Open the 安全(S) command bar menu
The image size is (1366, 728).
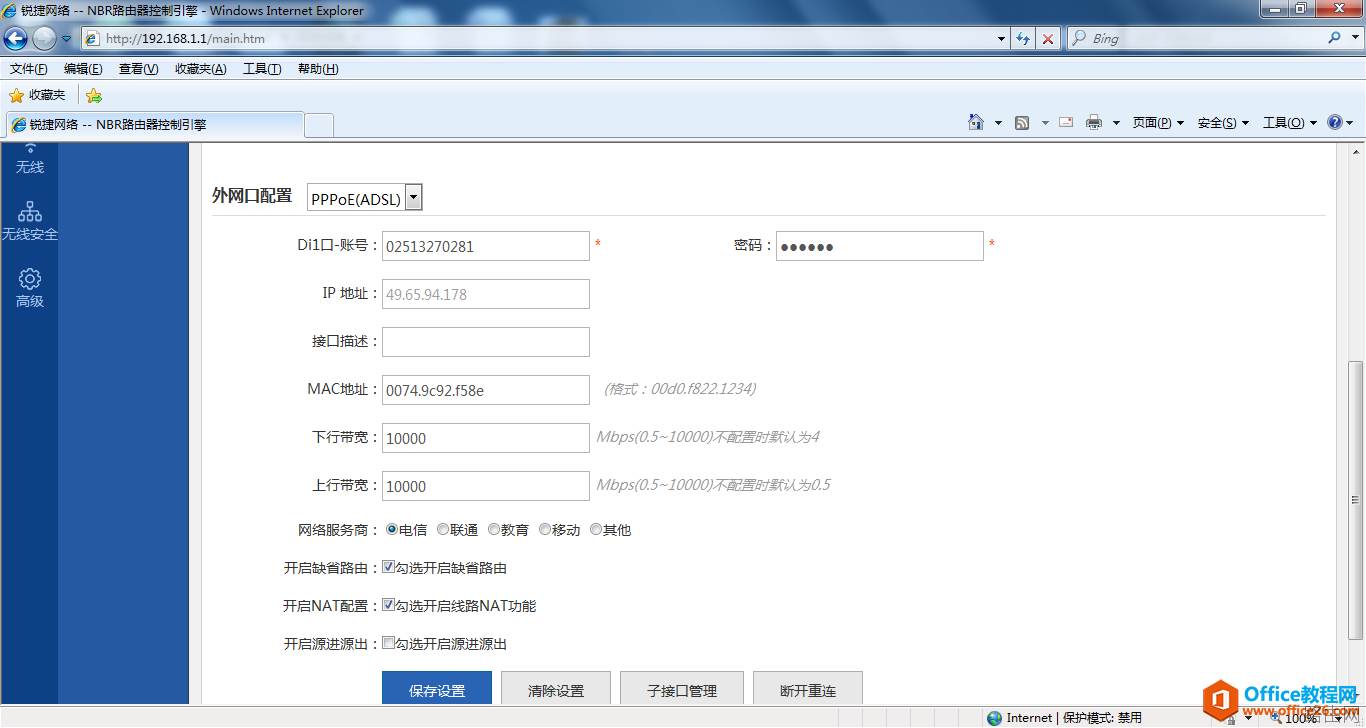point(1223,123)
